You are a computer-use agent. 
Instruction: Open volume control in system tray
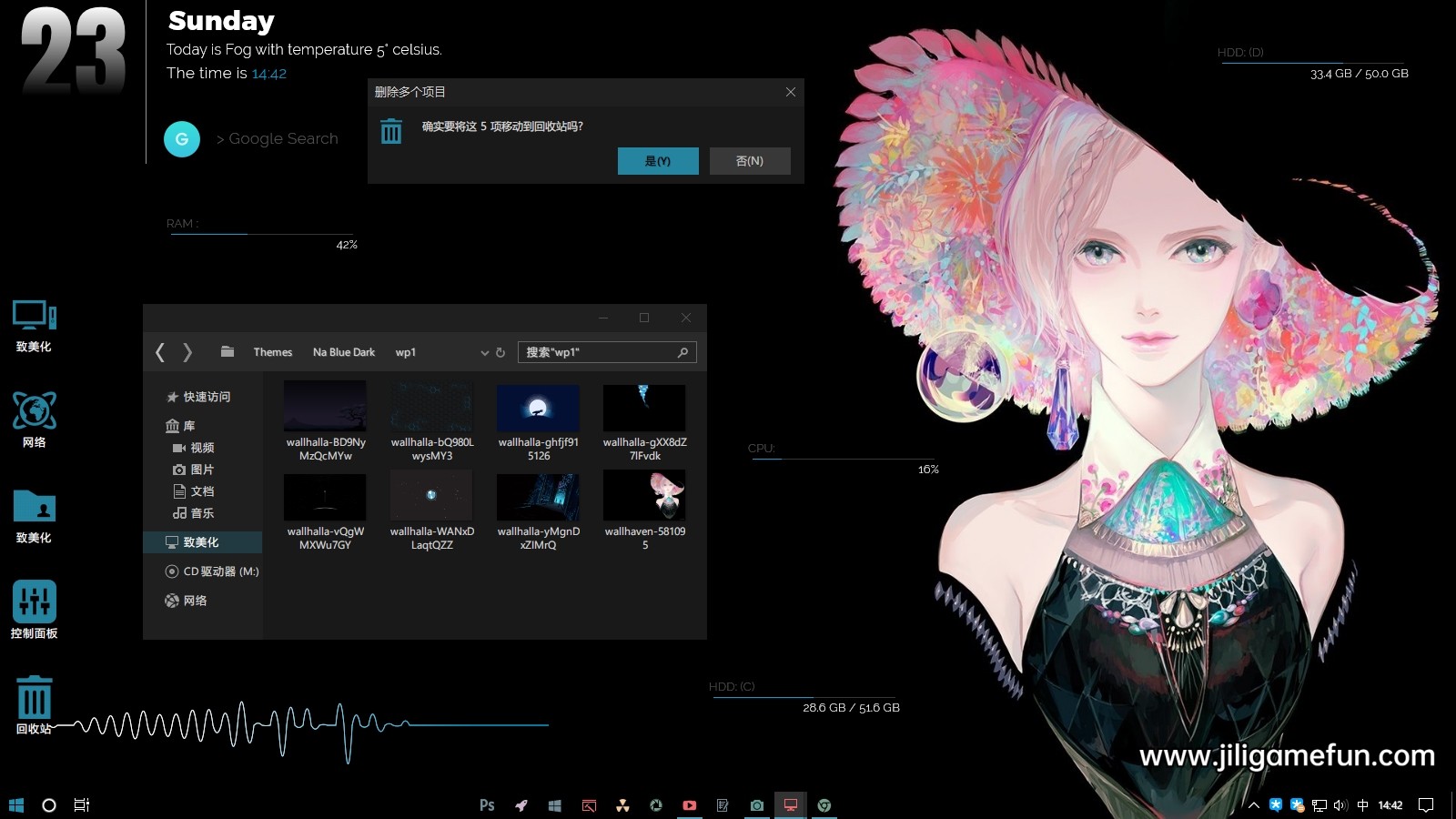[1340, 805]
